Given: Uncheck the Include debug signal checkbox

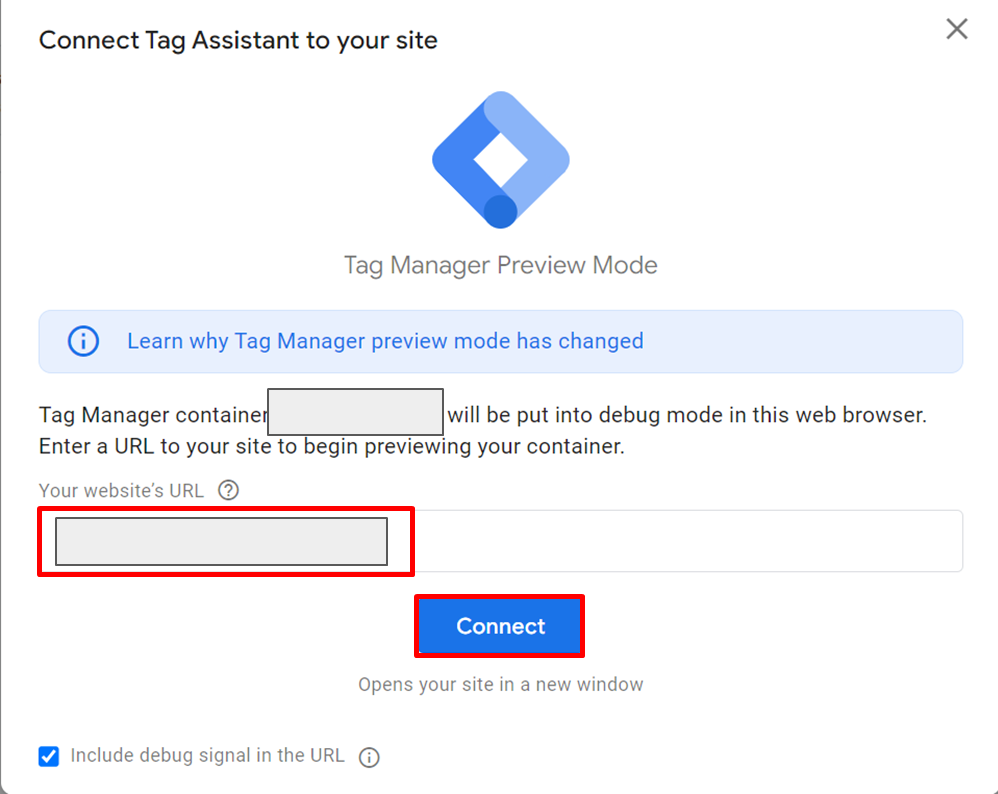Looking at the screenshot, I should point(49,756).
